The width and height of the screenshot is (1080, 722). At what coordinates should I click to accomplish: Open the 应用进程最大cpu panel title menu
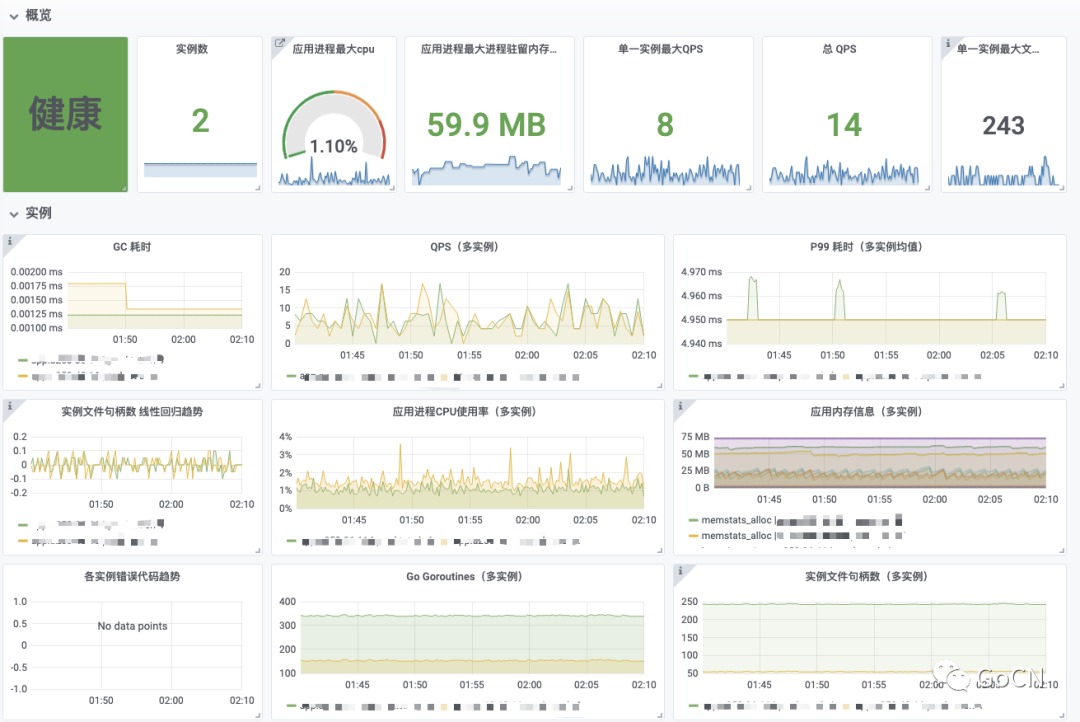(x=333, y=49)
